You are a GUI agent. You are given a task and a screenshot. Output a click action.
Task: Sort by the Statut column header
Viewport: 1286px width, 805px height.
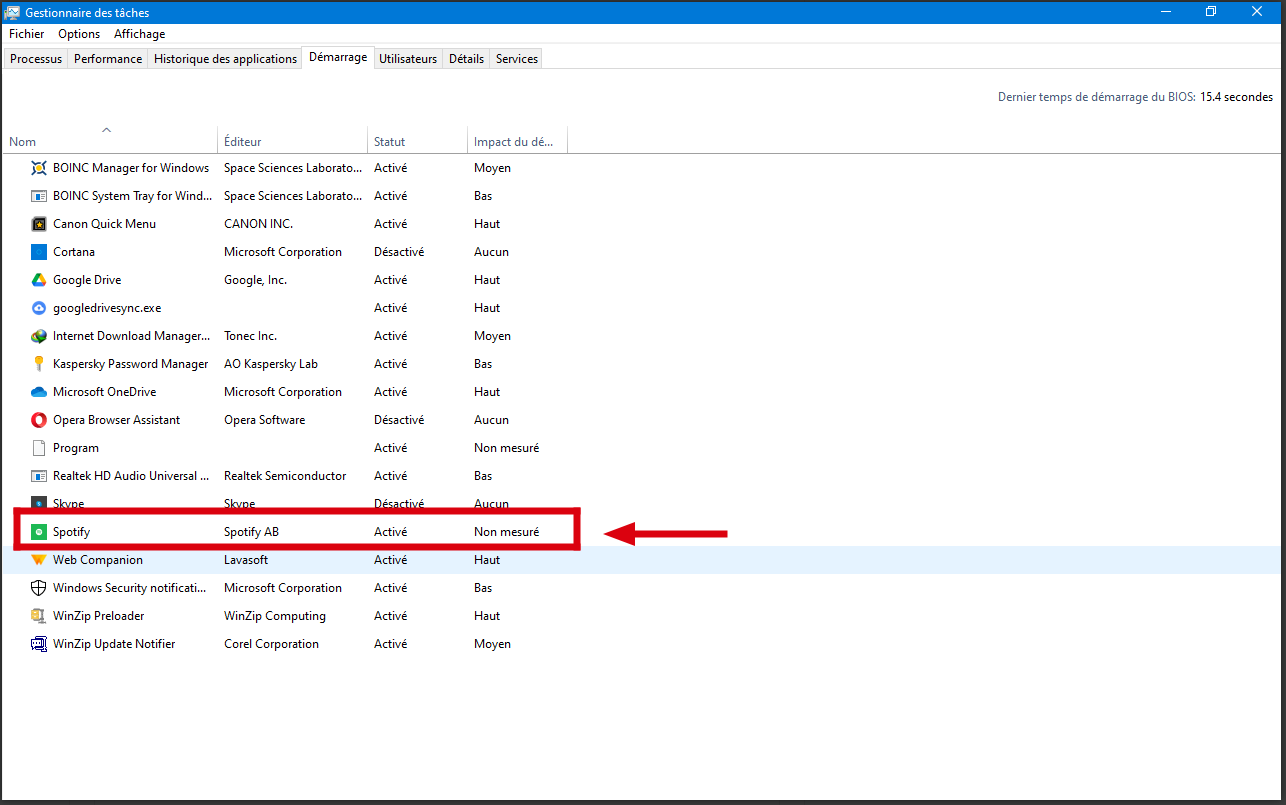pos(418,141)
